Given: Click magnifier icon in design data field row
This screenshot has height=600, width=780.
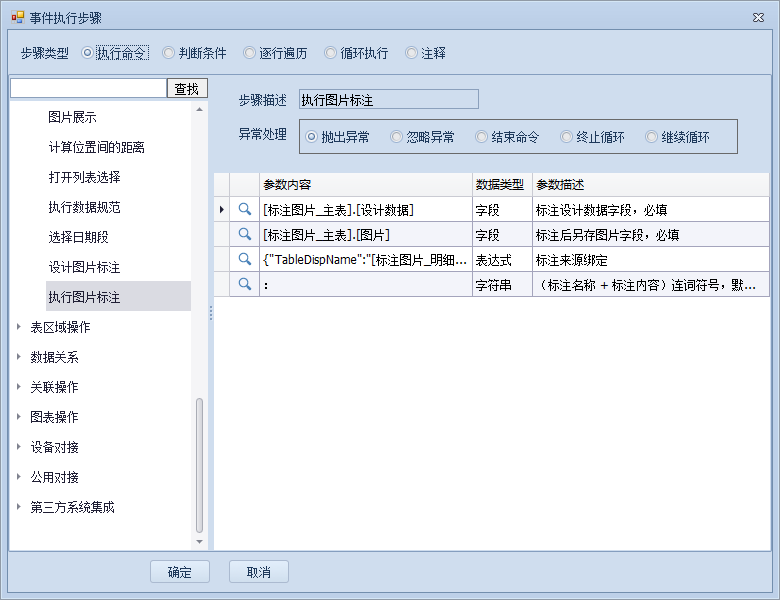Looking at the screenshot, I should pyautogui.click(x=244, y=210).
